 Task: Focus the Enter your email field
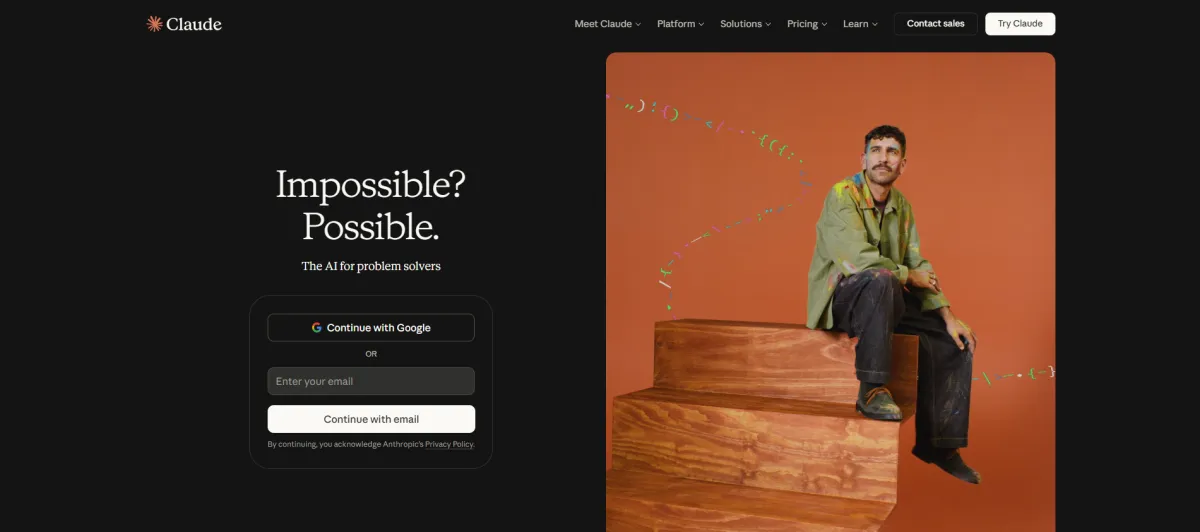click(x=371, y=381)
